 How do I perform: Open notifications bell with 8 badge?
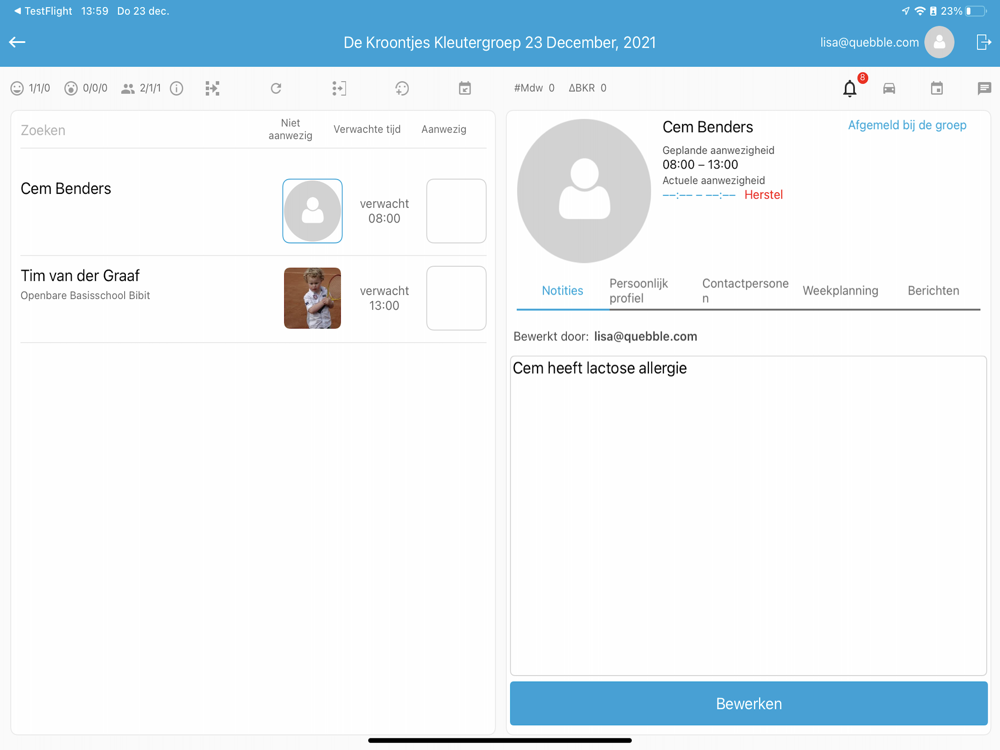coord(850,88)
